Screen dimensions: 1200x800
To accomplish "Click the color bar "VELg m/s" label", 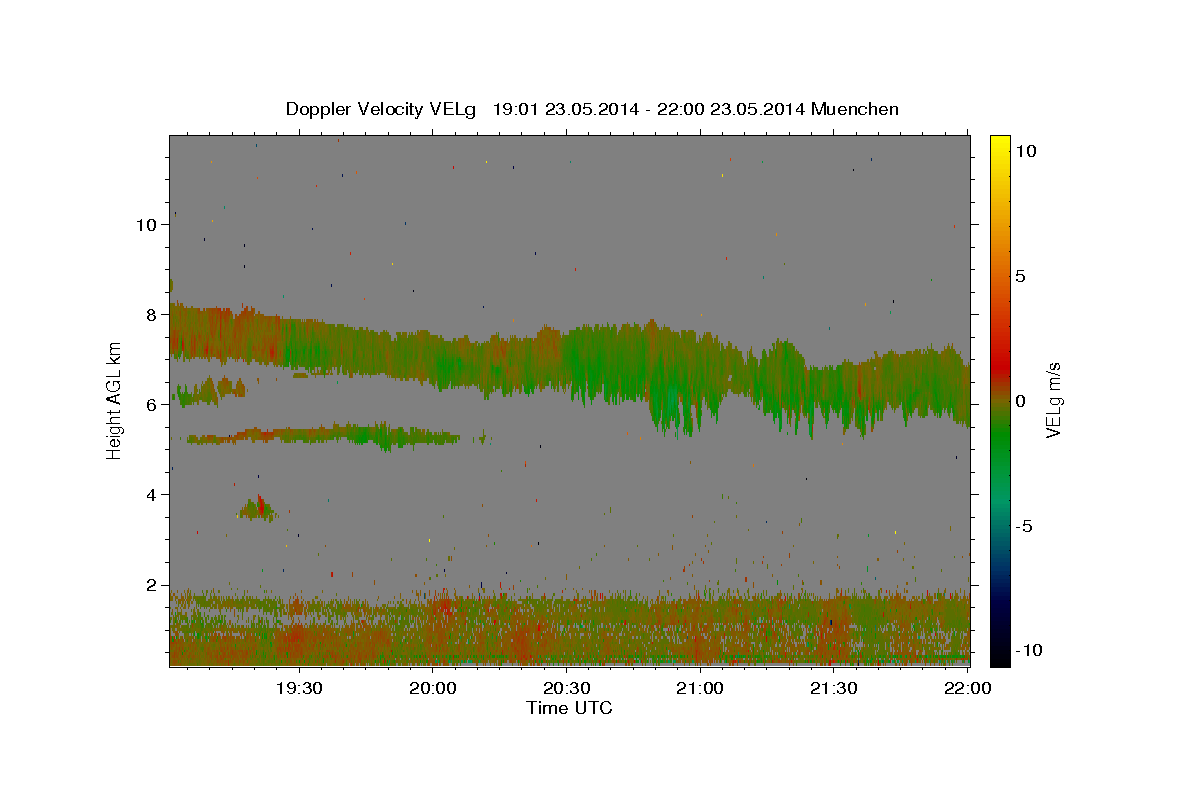I will [x=1053, y=400].
